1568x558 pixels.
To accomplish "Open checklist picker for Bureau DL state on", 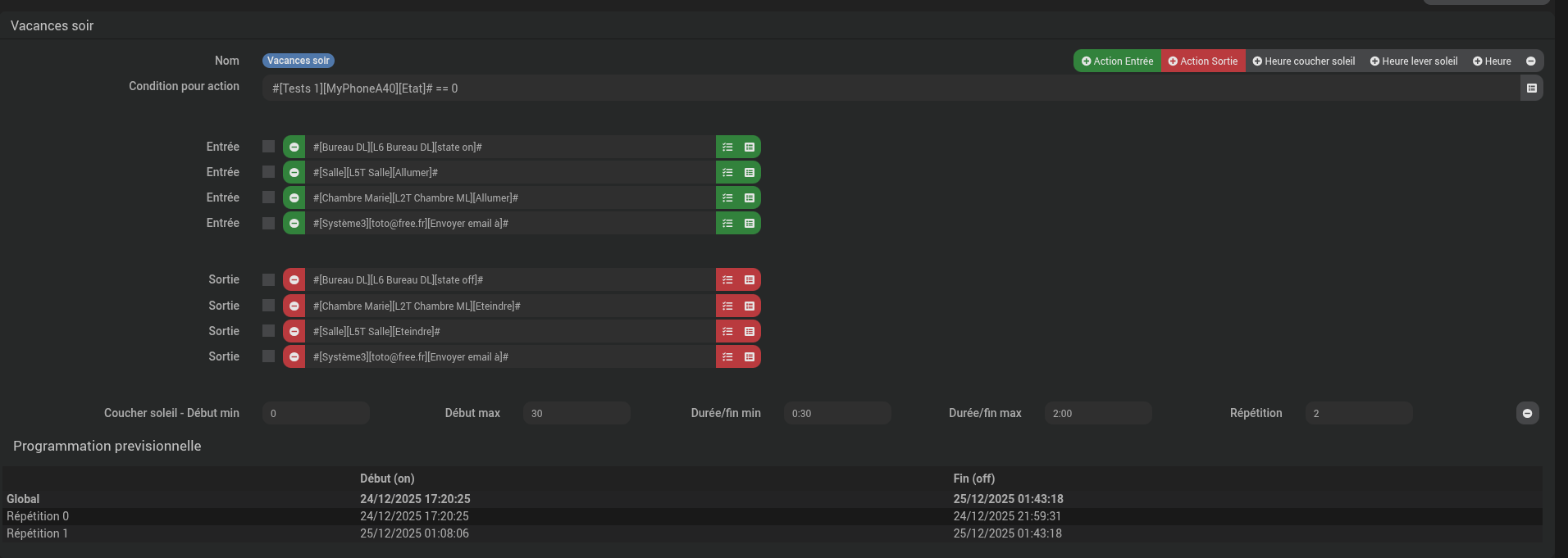I will coord(727,147).
